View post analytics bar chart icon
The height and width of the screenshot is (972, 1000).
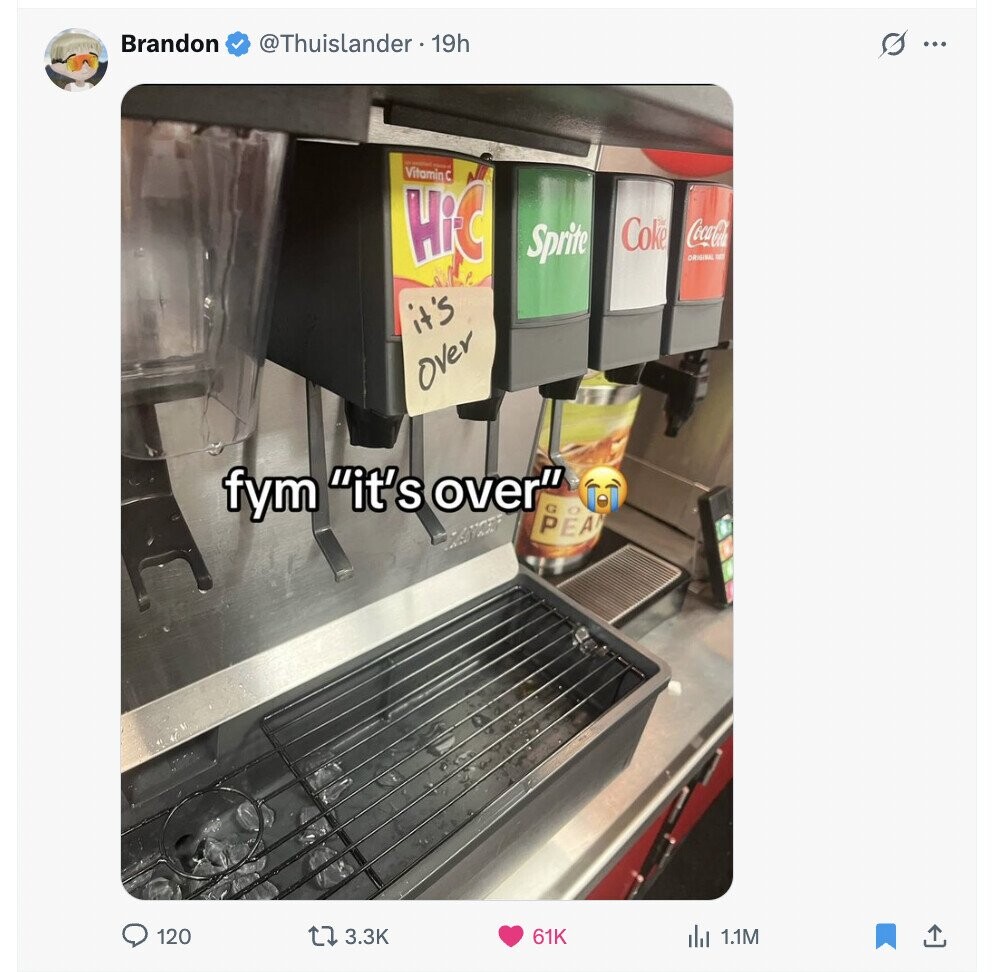(699, 936)
